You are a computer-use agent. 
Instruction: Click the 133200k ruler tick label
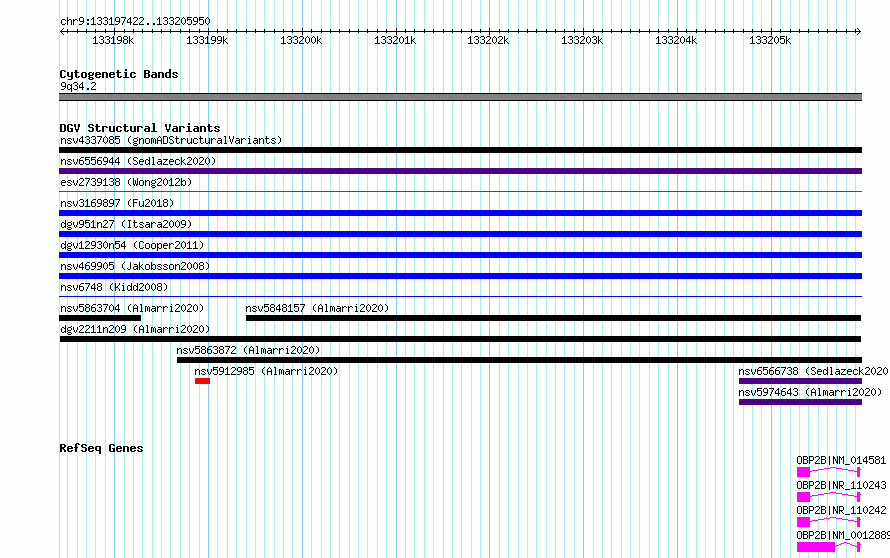coord(301,40)
